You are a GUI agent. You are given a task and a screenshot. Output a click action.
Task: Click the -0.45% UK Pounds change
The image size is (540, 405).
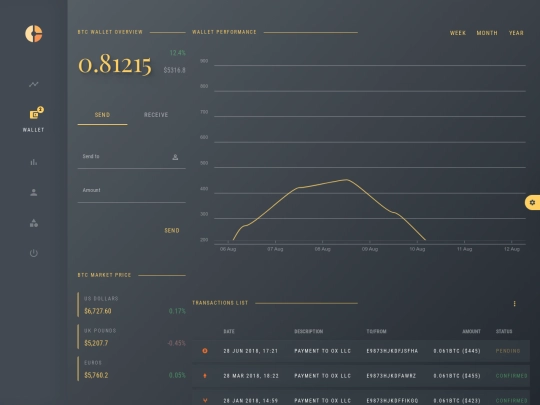click(x=176, y=343)
